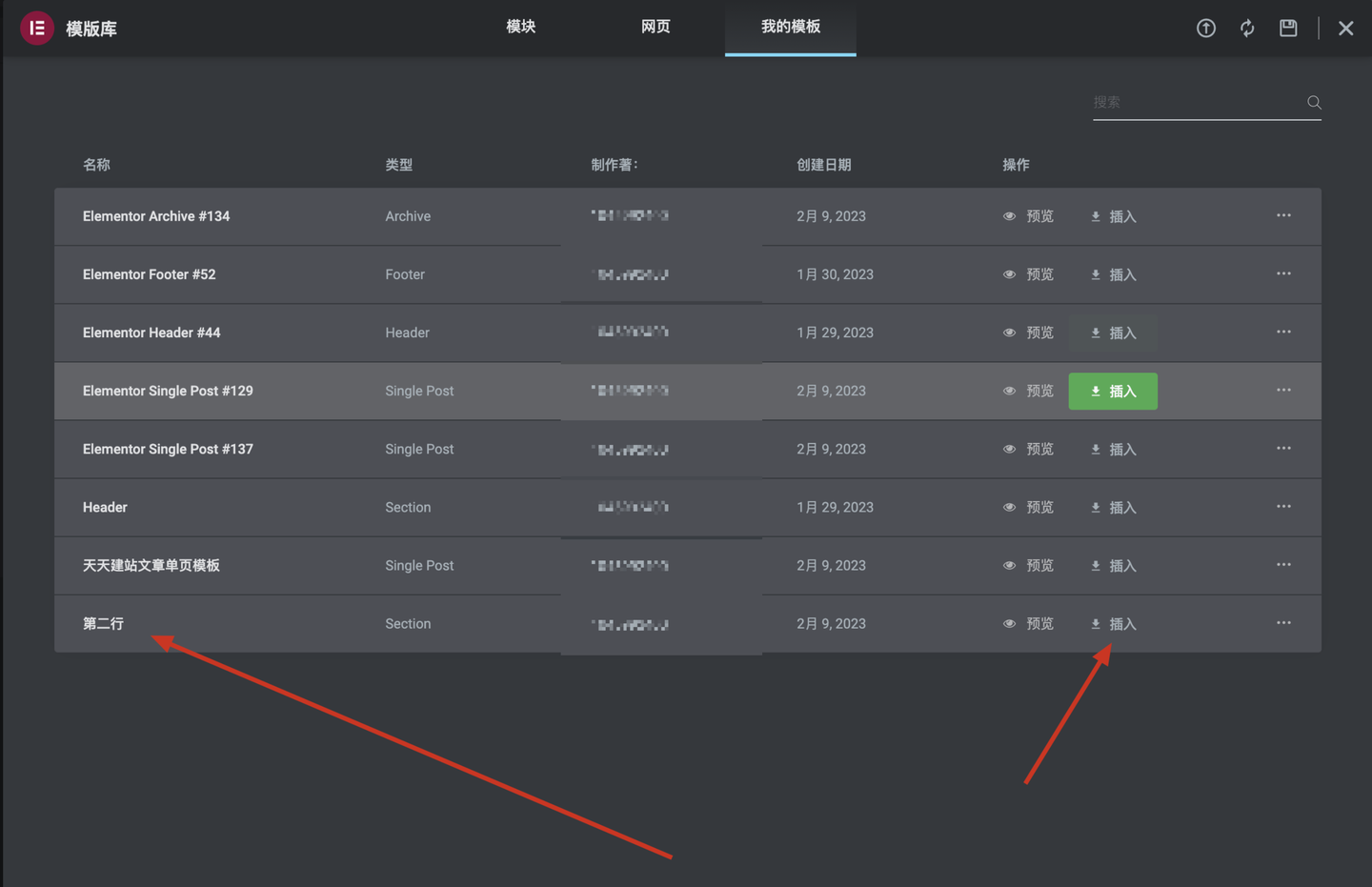Preview 天天建站文章单页模板 template
The width and height of the screenshot is (1372, 887).
1028,565
